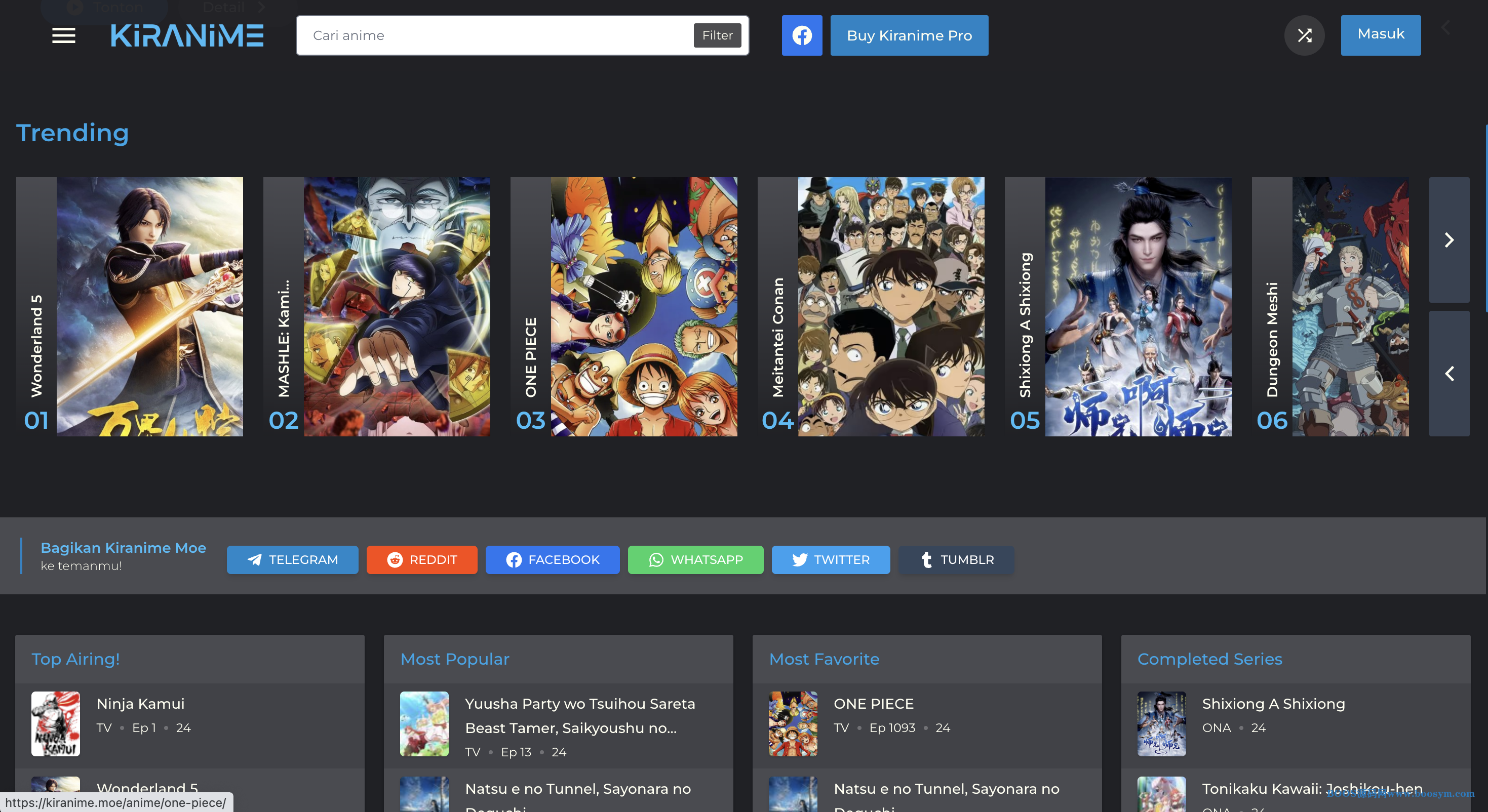The image size is (1488, 812).
Task: Open Meitantei Conan trending poster
Action: tap(891, 307)
